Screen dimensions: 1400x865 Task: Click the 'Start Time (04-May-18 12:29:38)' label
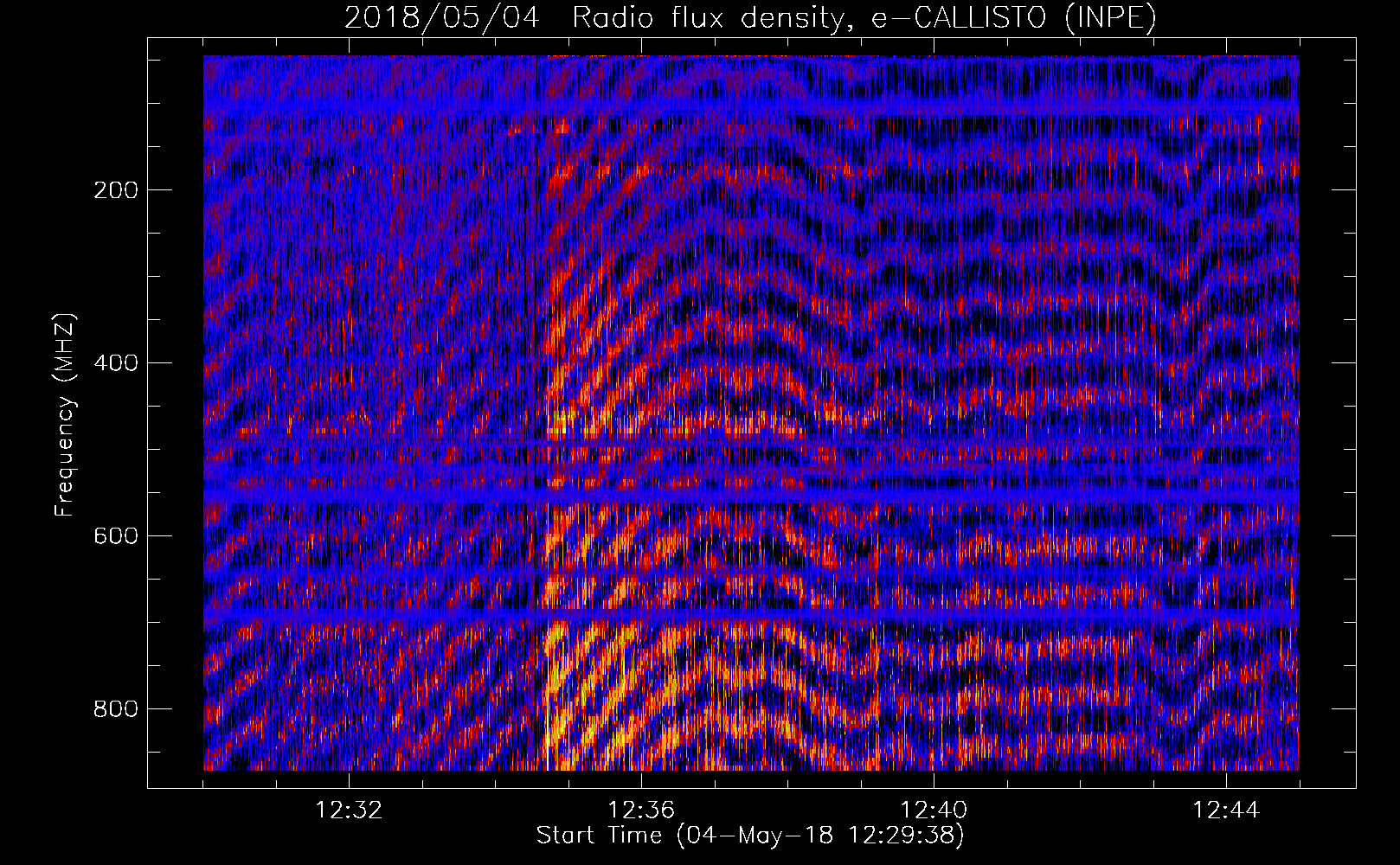point(750,836)
